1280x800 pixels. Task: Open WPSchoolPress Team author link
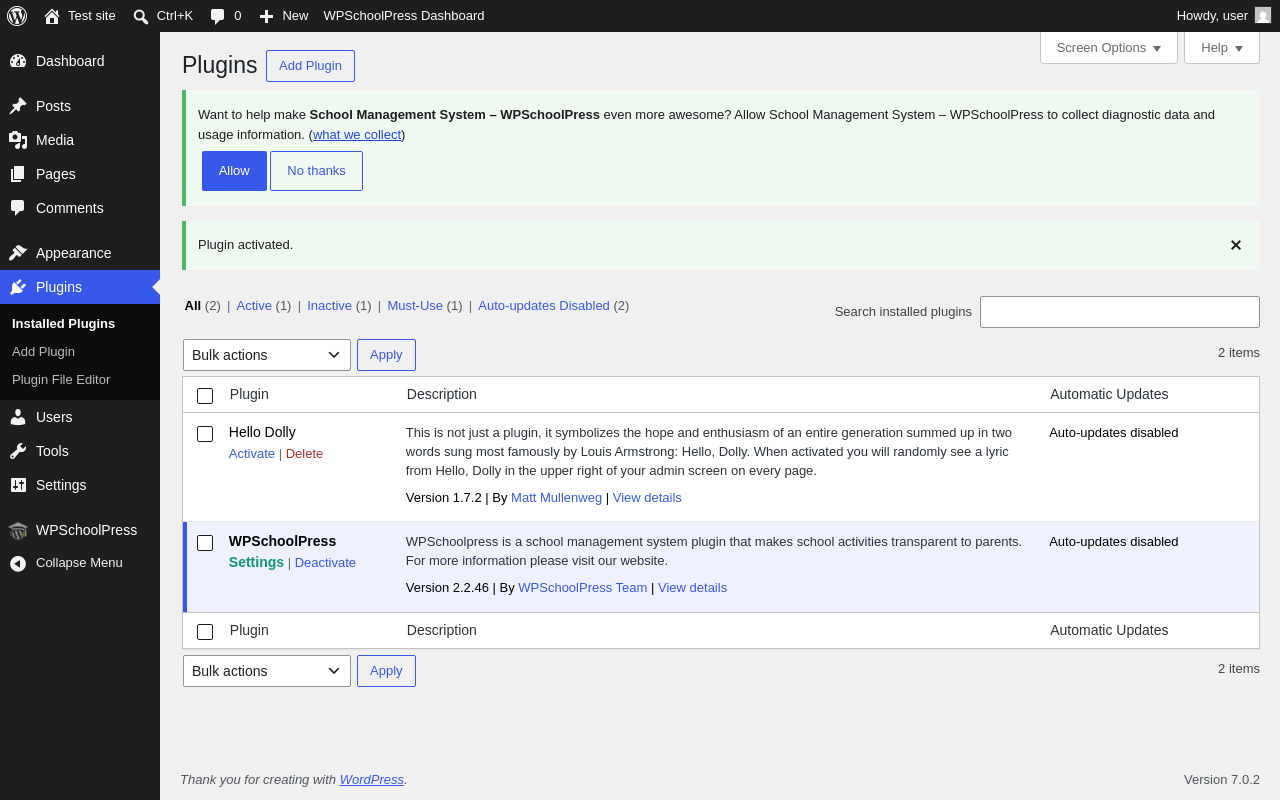click(x=582, y=587)
